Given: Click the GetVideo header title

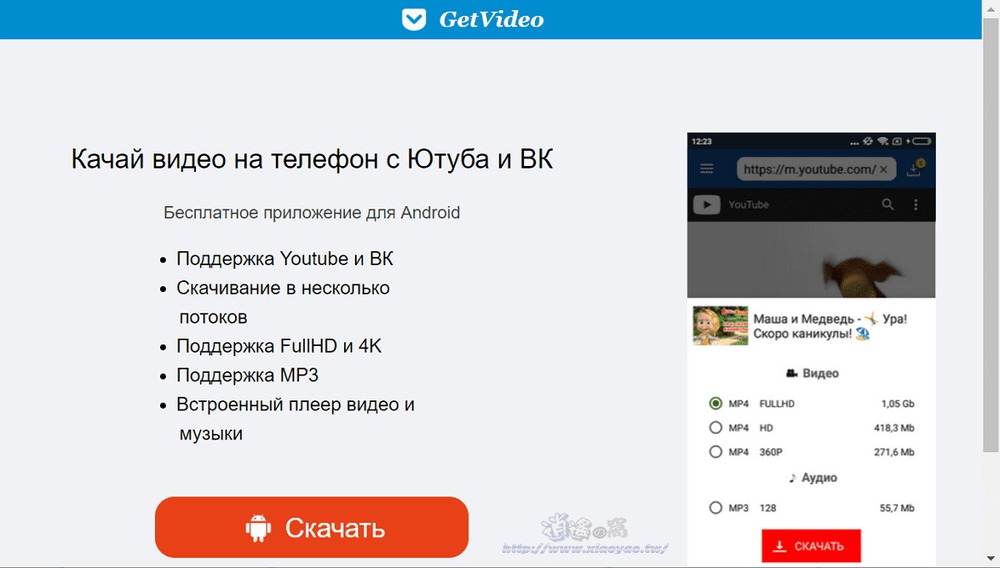Looking at the screenshot, I should pos(491,20).
